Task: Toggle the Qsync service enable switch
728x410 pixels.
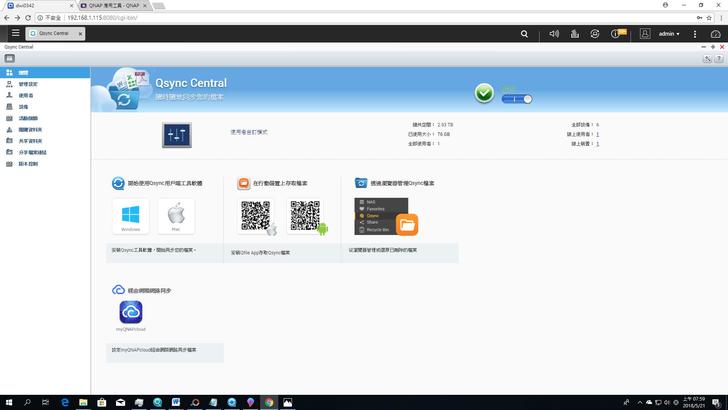Action: click(x=516, y=98)
